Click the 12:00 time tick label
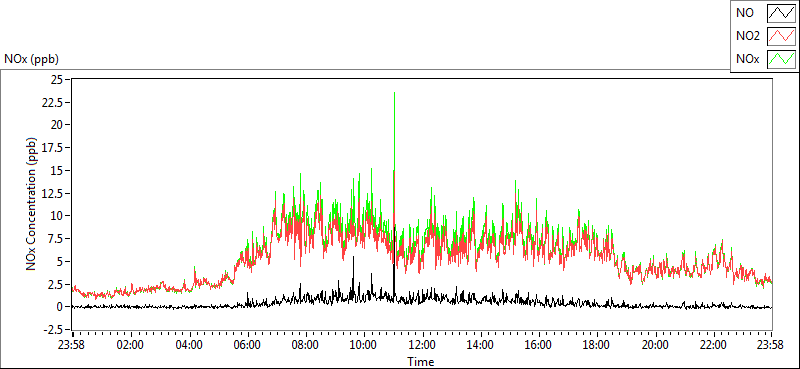The height and width of the screenshot is (369, 800). (x=421, y=344)
